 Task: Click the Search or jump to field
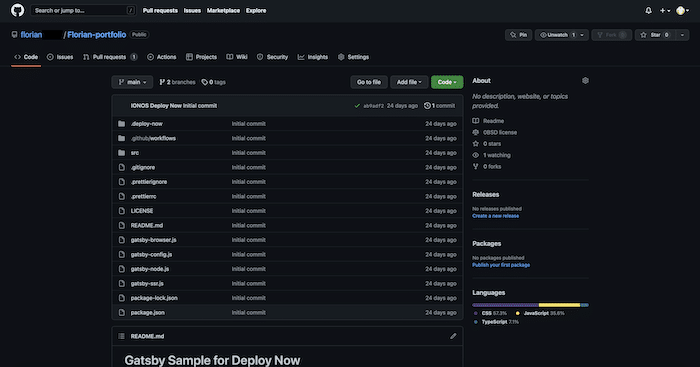(83, 10)
